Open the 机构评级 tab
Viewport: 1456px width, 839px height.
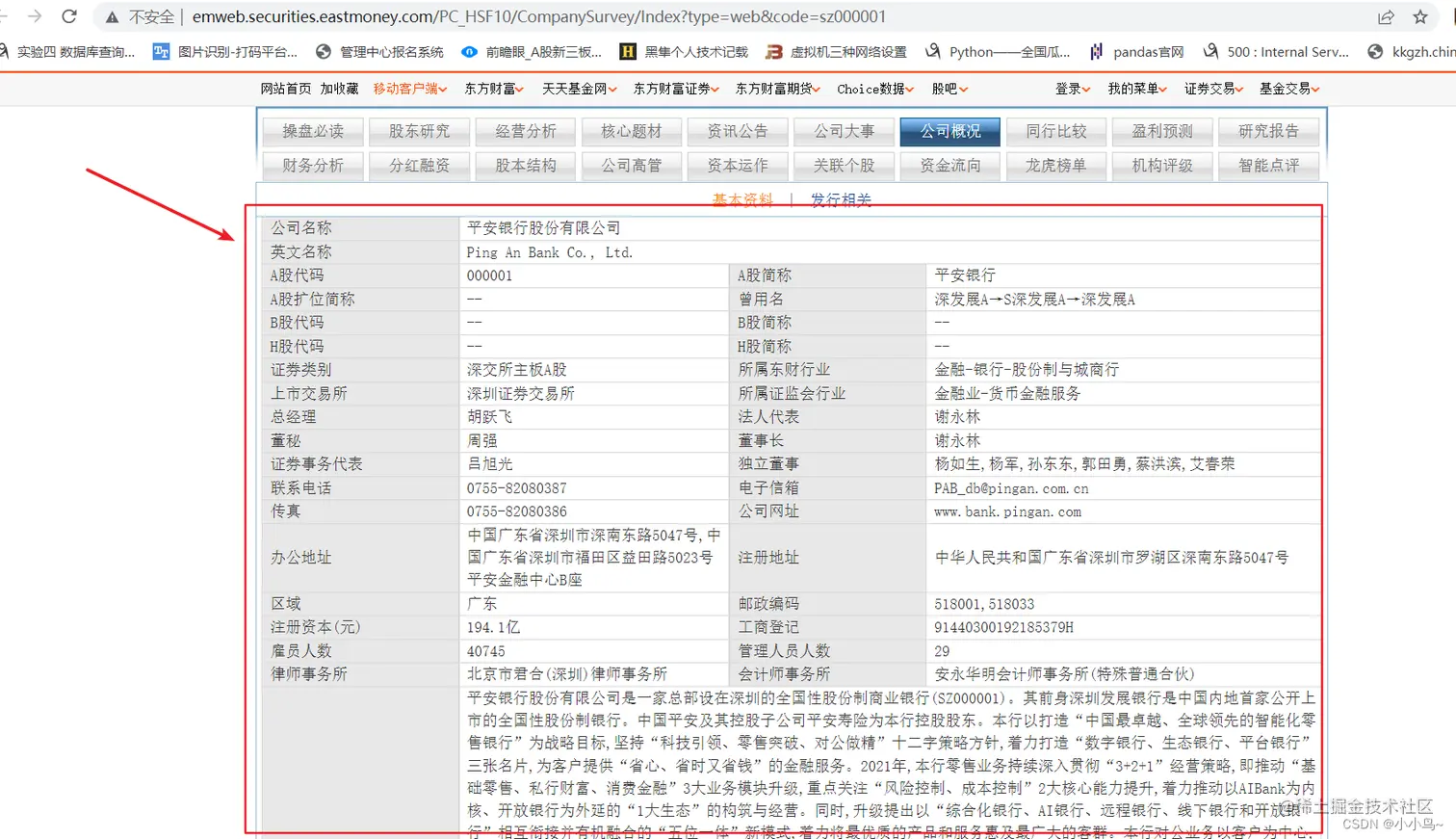pyautogui.click(x=1162, y=166)
